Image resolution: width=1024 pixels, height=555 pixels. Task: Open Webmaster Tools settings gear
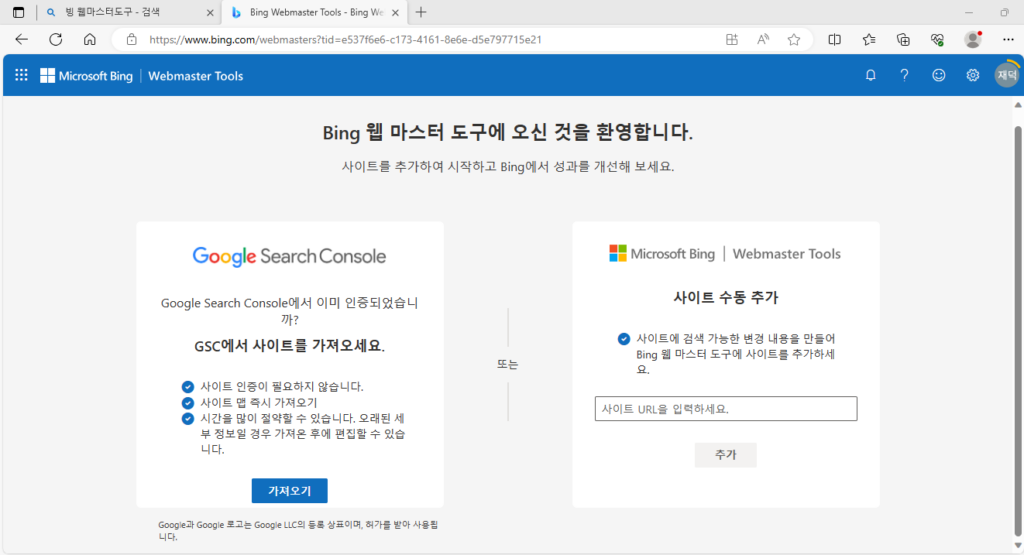pyautogui.click(x=972, y=75)
